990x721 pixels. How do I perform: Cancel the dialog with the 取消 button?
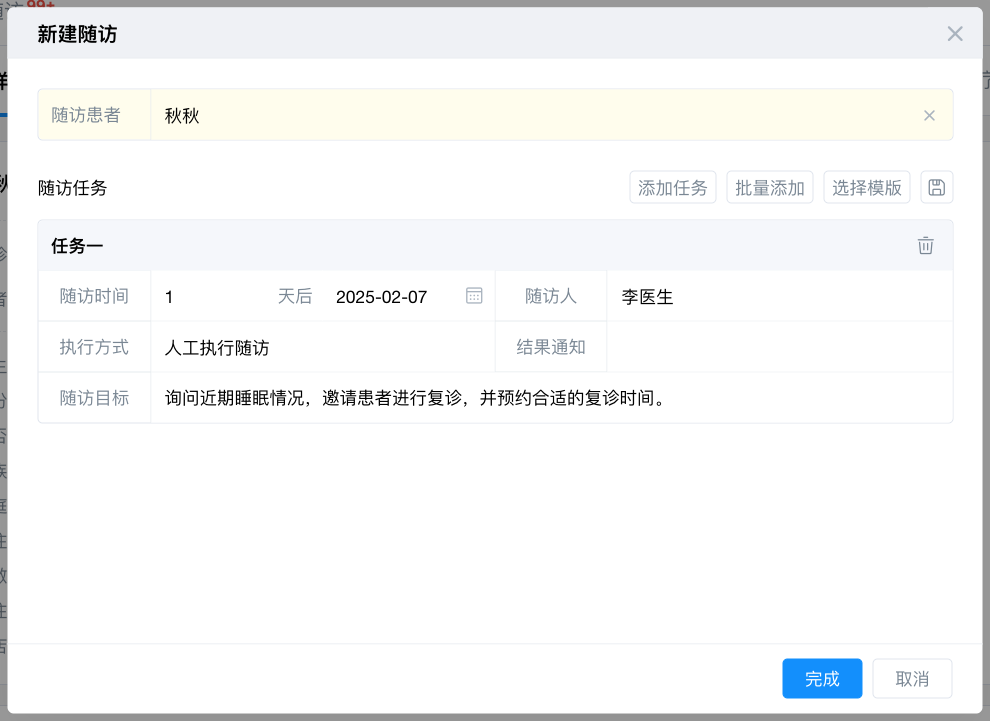pyautogui.click(x=912, y=679)
